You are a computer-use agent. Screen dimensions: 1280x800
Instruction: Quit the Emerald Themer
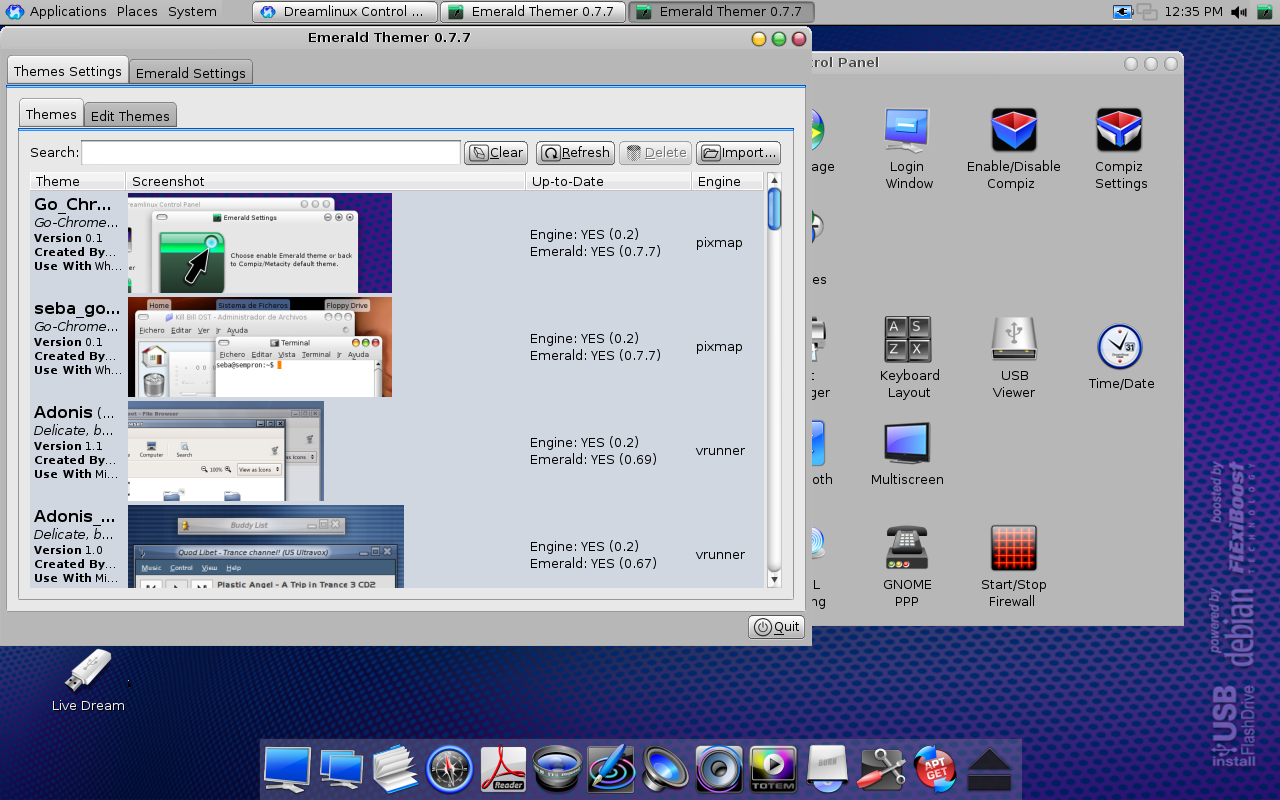click(776, 626)
